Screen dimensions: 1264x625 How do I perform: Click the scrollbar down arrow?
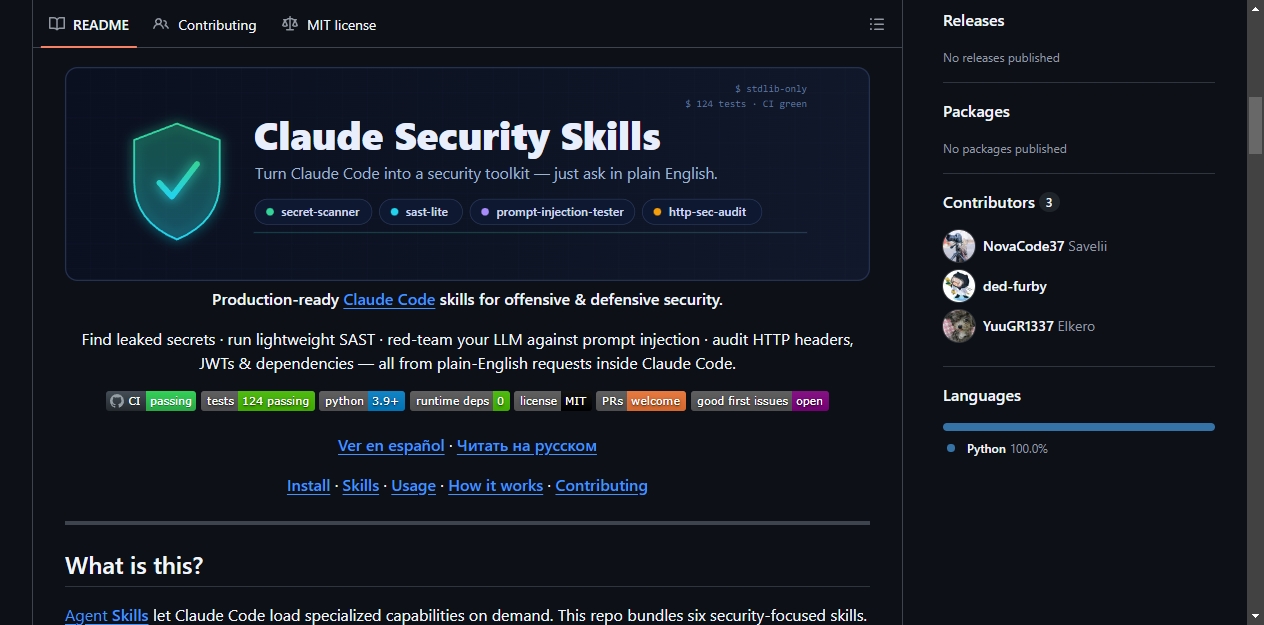(1255, 616)
